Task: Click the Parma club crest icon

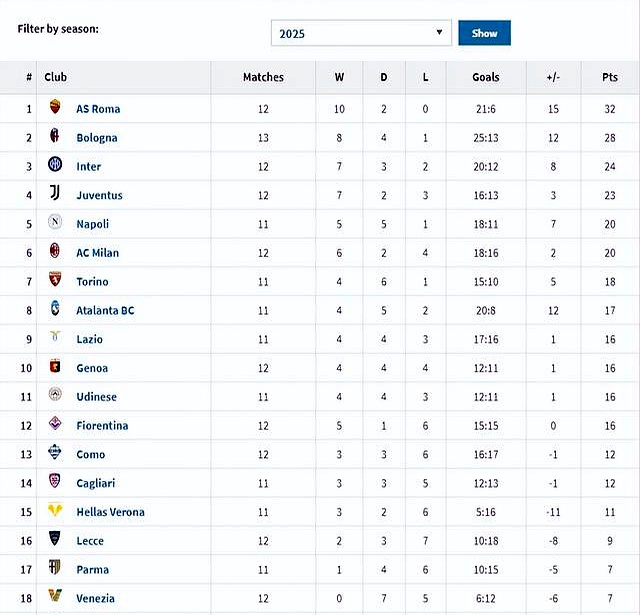Action: click(55, 569)
